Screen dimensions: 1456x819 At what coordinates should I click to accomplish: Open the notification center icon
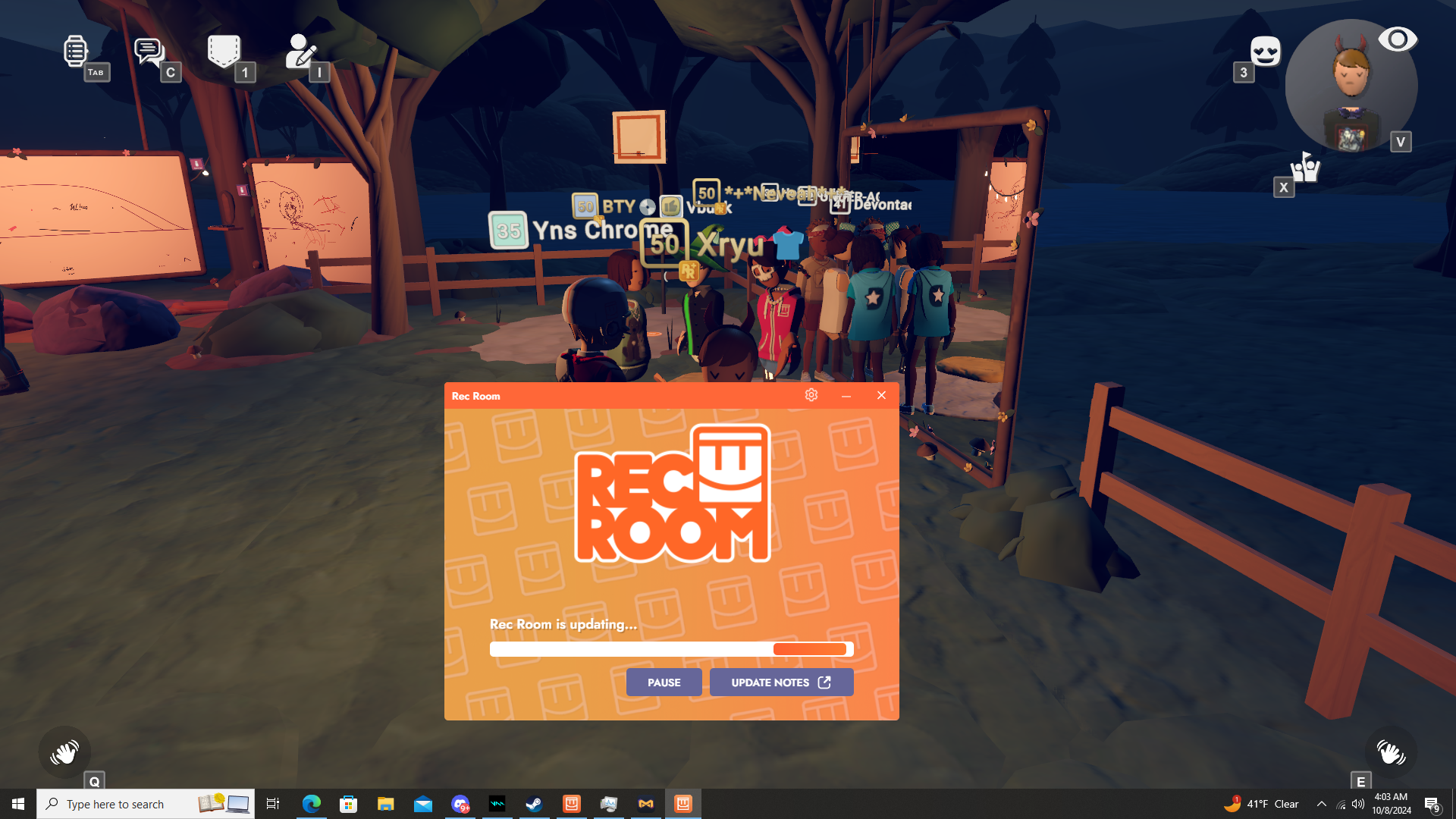pyautogui.click(x=1432, y=804)
